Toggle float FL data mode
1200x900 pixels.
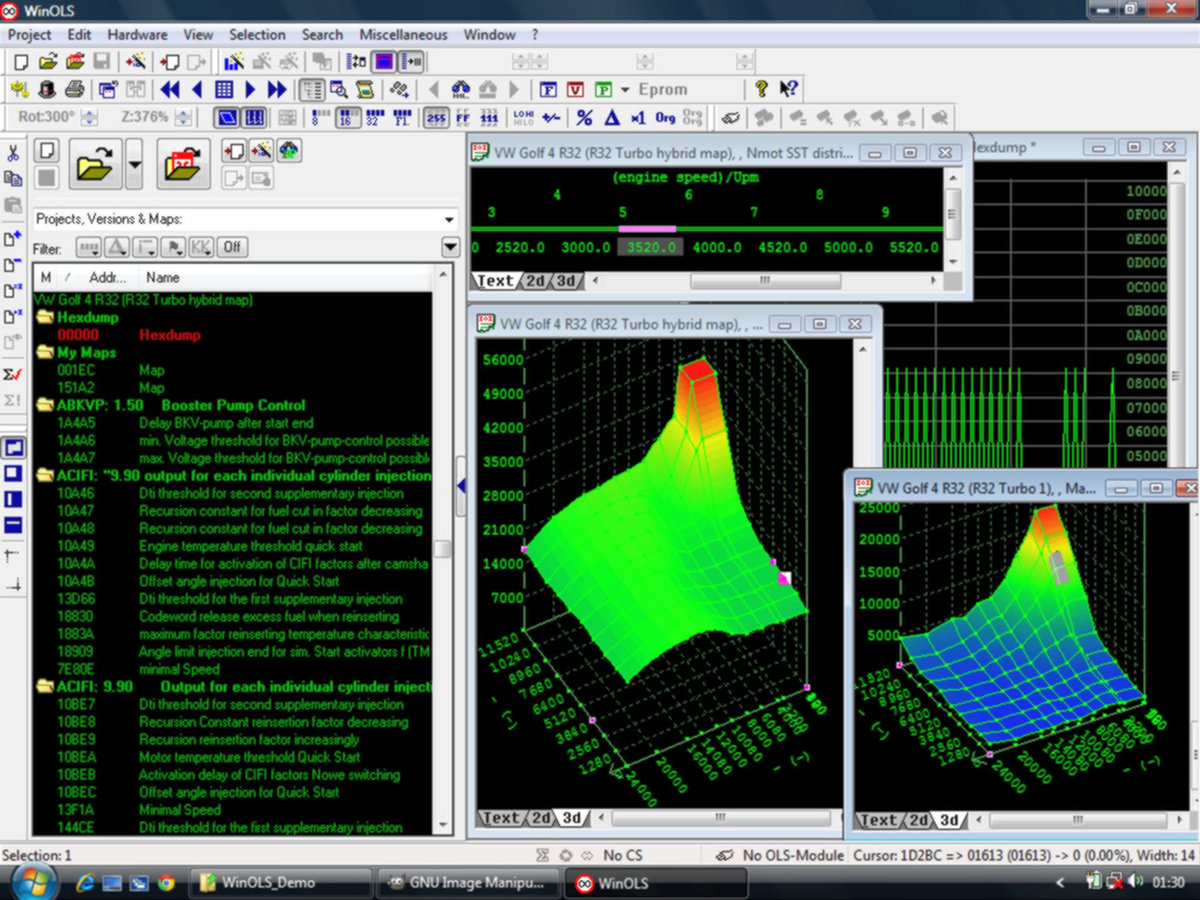[402, 117]
